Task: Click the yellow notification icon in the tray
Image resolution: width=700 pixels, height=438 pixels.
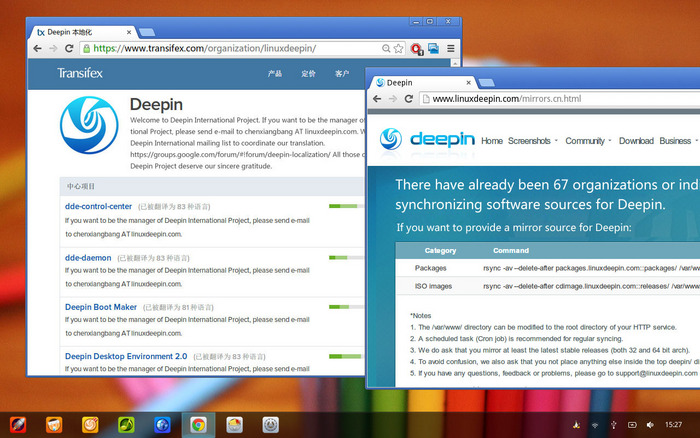Action: pyautogui.click(x=576, y=425)
